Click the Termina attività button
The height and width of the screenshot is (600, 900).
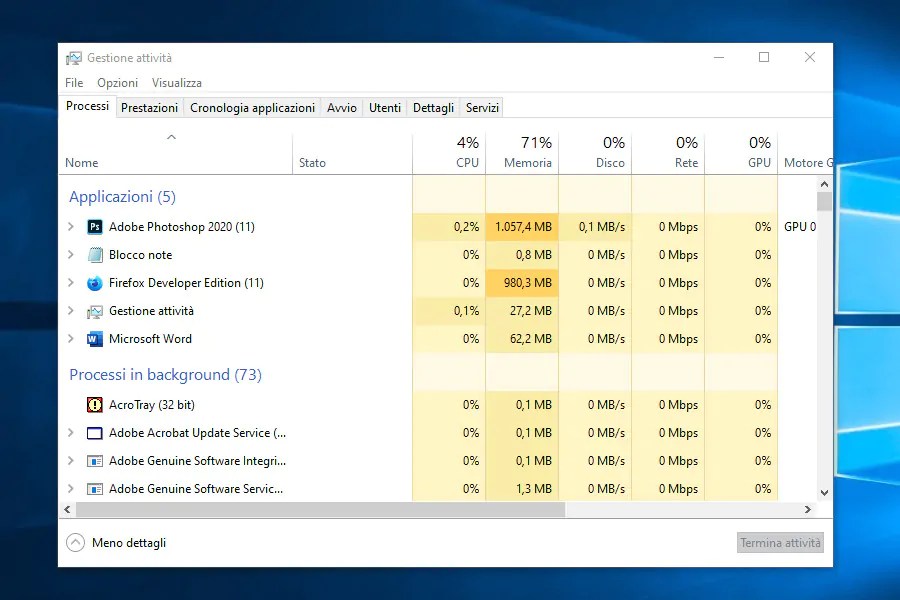click(x=780, y=543)
